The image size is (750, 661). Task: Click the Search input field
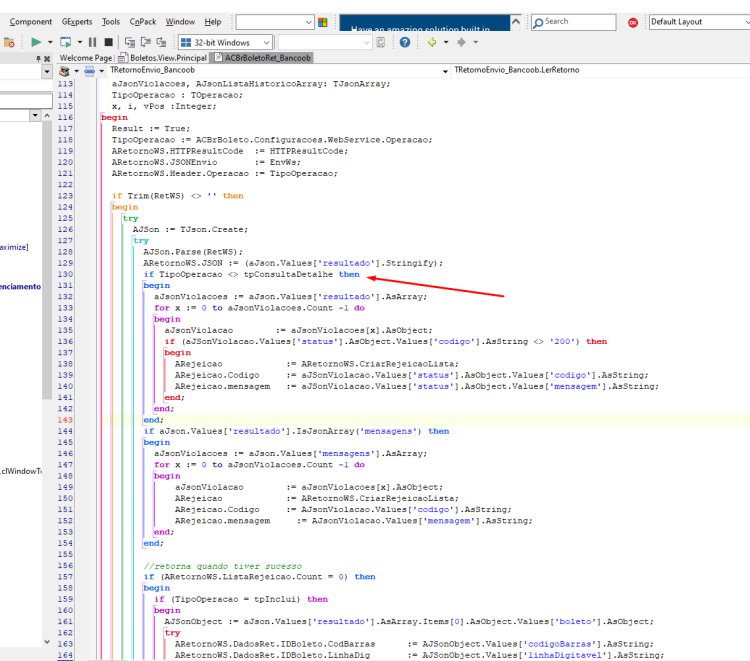click(574, 22)
